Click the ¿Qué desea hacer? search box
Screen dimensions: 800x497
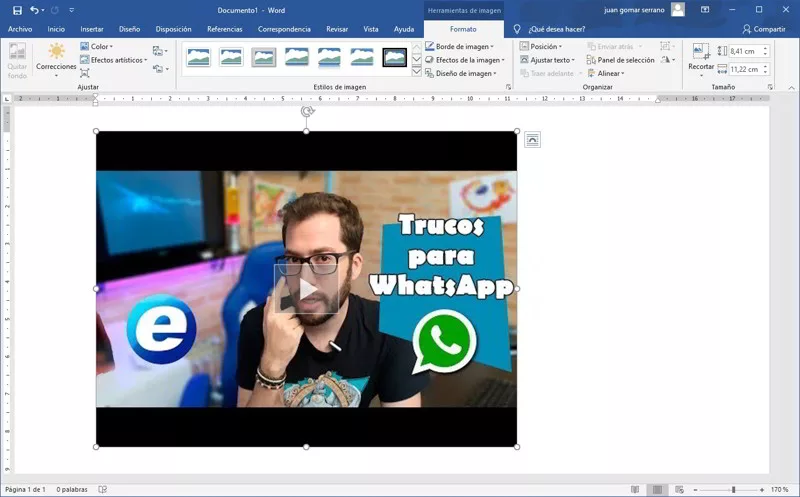(555, 29)
